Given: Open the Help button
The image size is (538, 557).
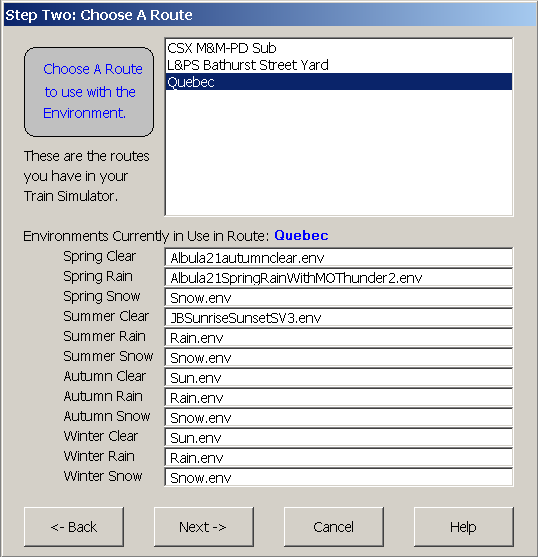Looking at the screenshot, I should pos(463,527).
